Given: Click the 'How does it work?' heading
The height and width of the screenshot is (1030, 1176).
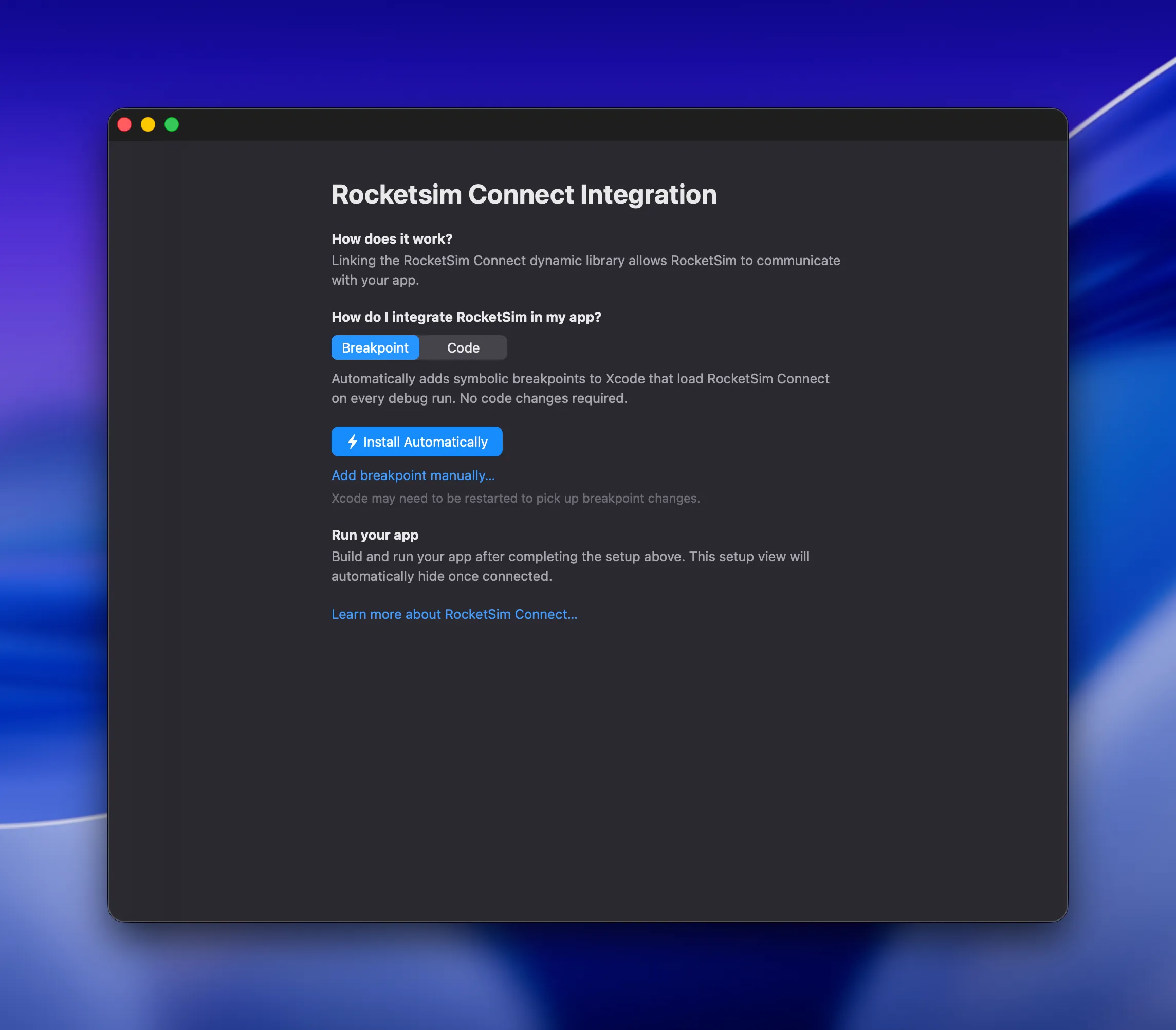Looking at the screenshot, I should [x=392, y=238].
